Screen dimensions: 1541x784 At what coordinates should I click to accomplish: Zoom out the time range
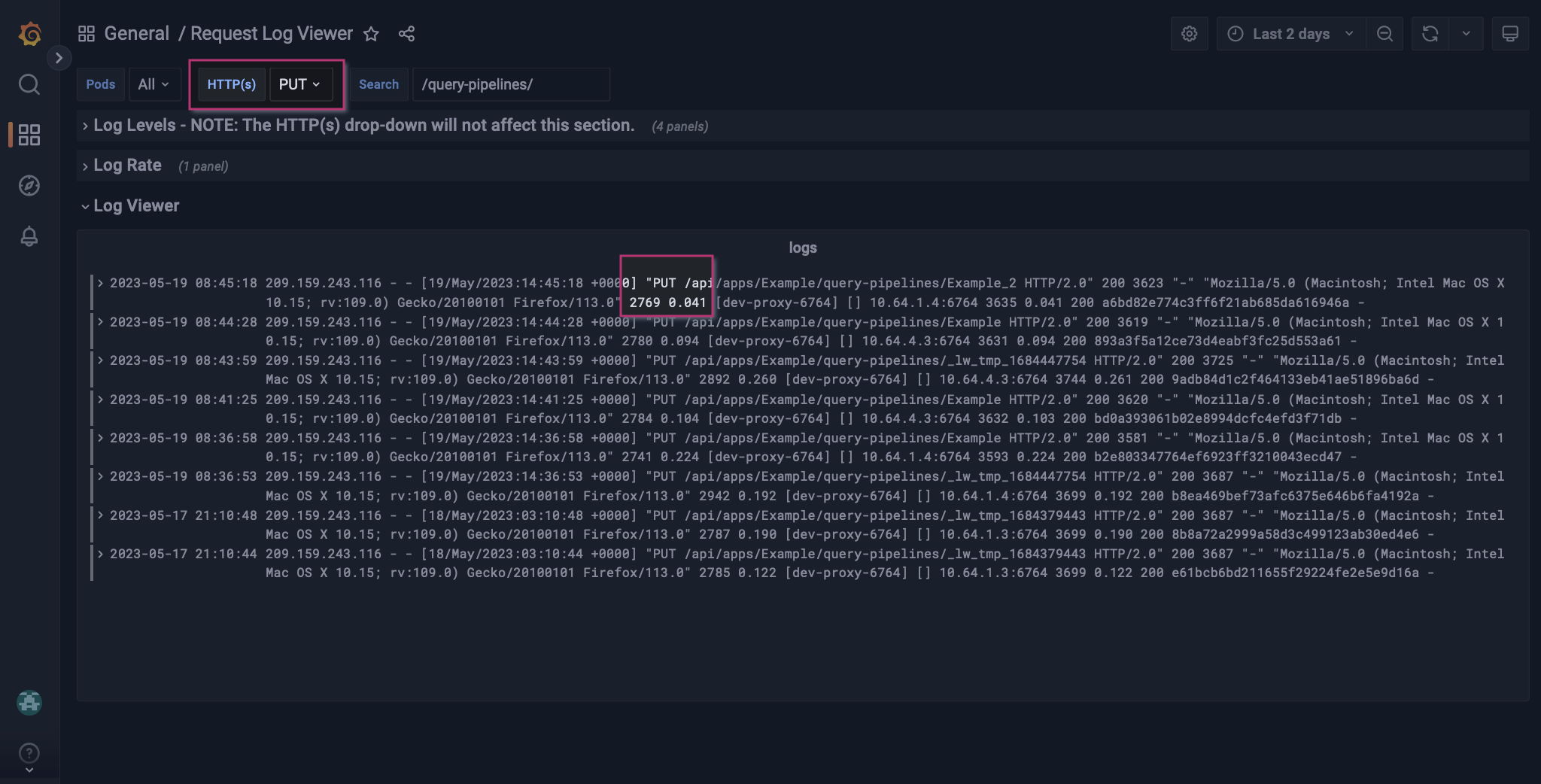(x=1385, y=33)
